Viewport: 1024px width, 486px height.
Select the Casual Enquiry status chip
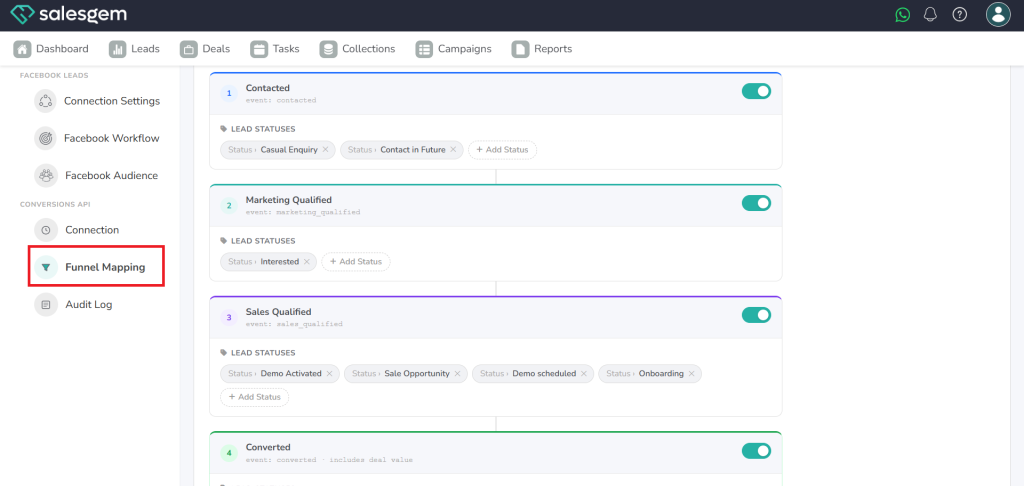[x=278, y=150]
